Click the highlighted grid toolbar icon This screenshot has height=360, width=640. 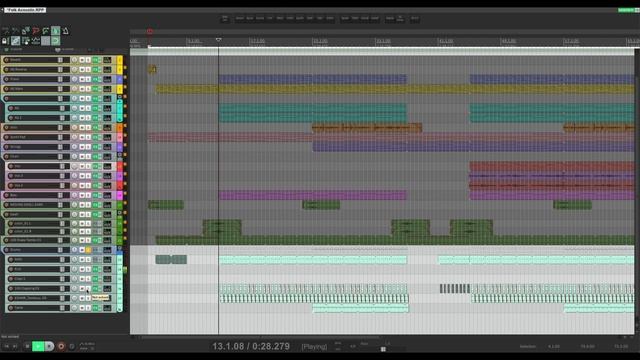click(x=45, y=41)
